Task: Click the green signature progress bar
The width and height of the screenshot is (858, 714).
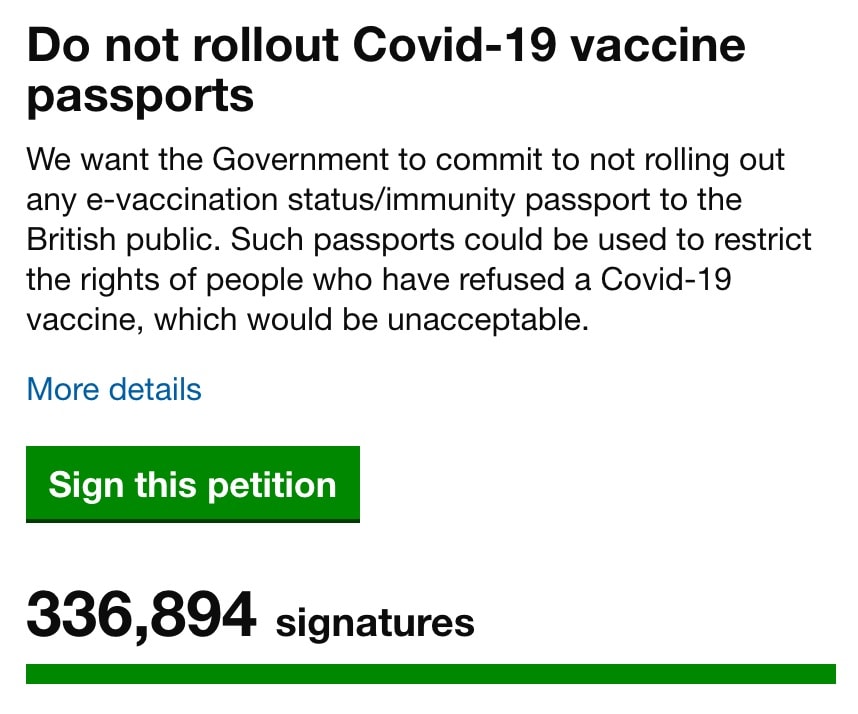Action: (431, 674)
